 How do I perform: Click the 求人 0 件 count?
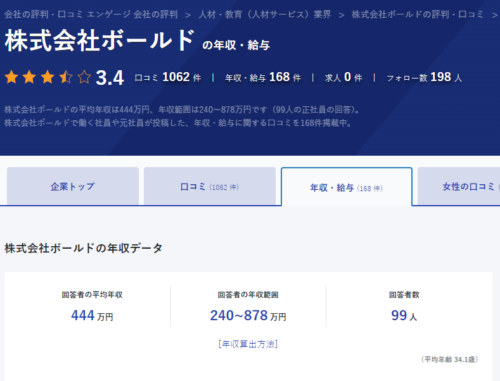tap(343, 77)
